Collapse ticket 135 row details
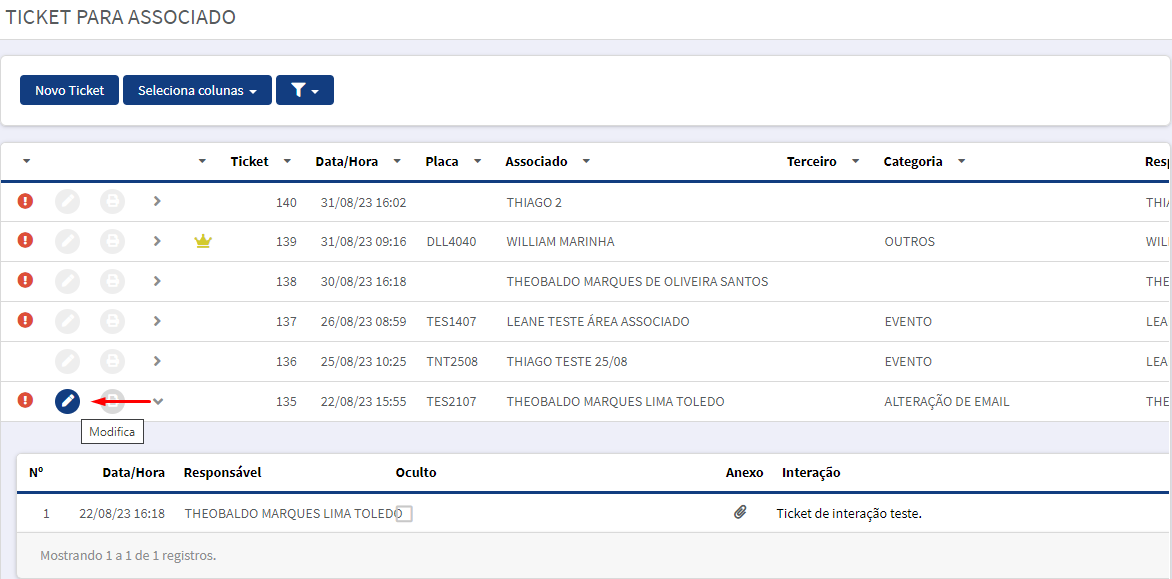 click(158, 401)
